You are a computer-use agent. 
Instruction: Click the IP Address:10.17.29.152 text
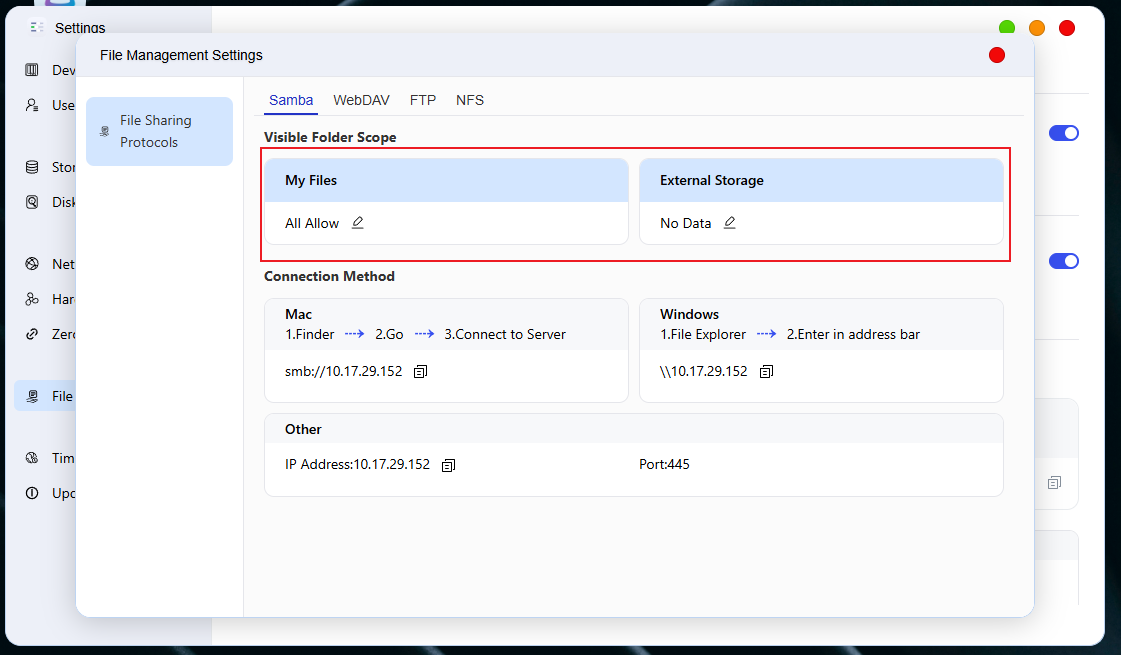click(x=357, y=465)
